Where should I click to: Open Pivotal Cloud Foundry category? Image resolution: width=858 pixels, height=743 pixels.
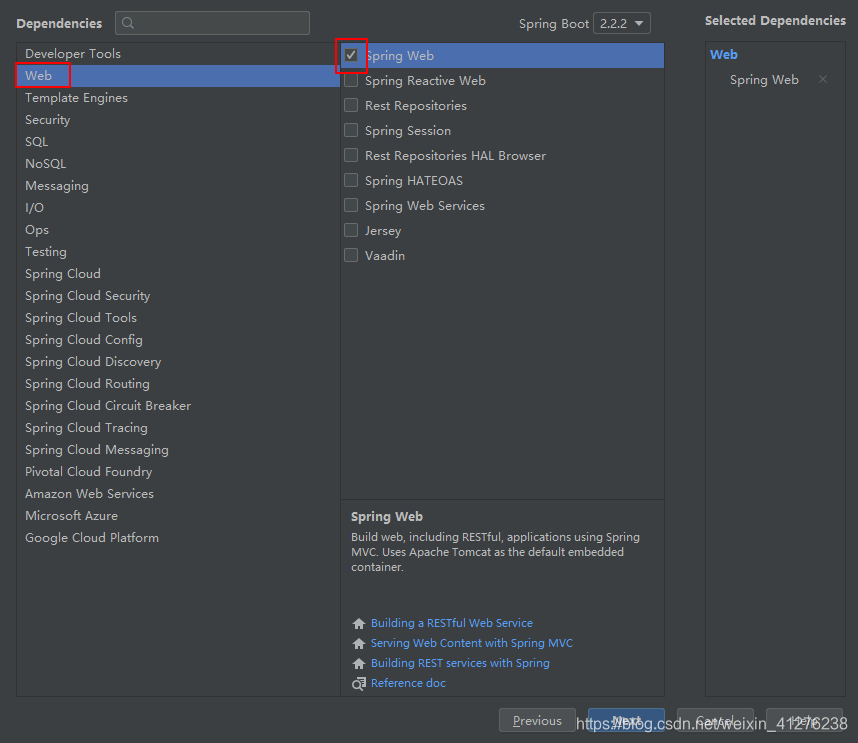178,472
